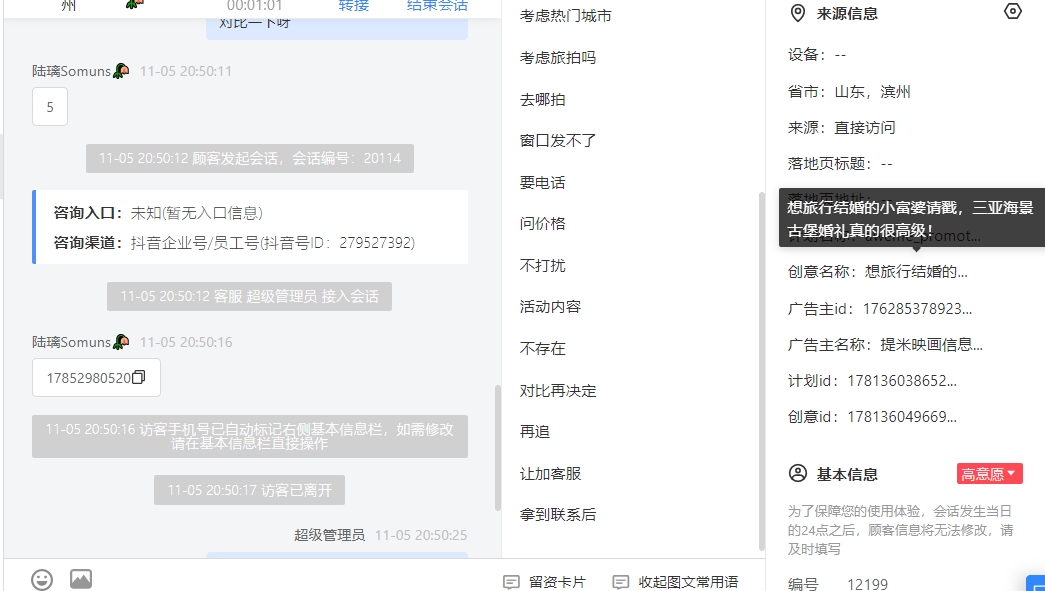Viewport: 1045px width, 591px height.
Task: Click the 广告主id value 176285378923…
Action: point(917,308)
